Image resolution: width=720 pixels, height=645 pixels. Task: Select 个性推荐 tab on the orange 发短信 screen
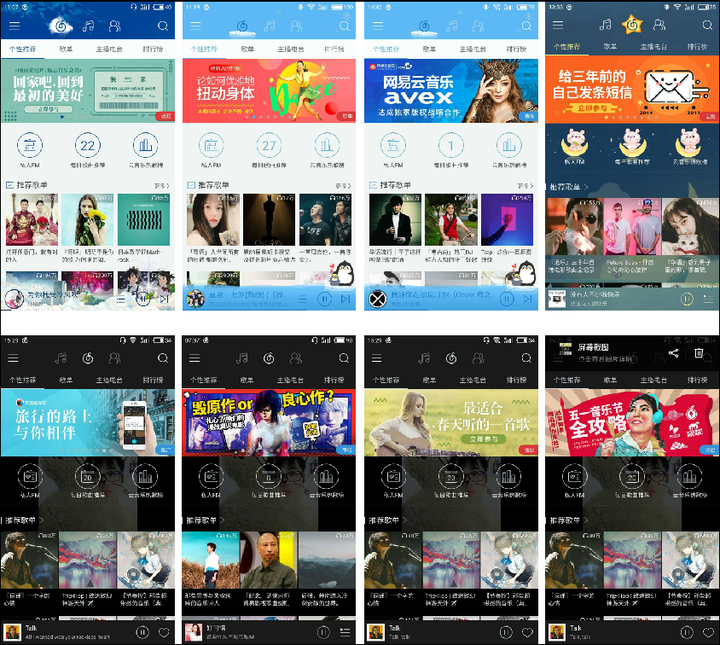coord(567,47)
